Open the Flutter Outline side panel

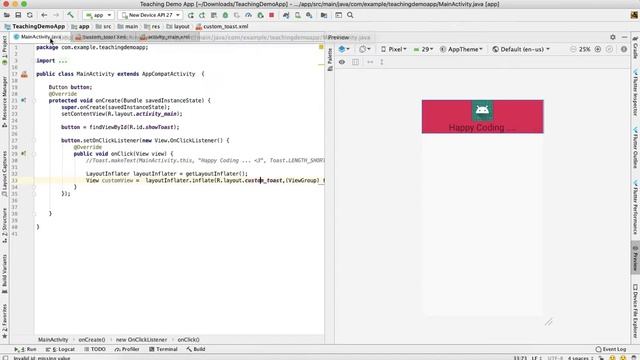coord(636,148)
